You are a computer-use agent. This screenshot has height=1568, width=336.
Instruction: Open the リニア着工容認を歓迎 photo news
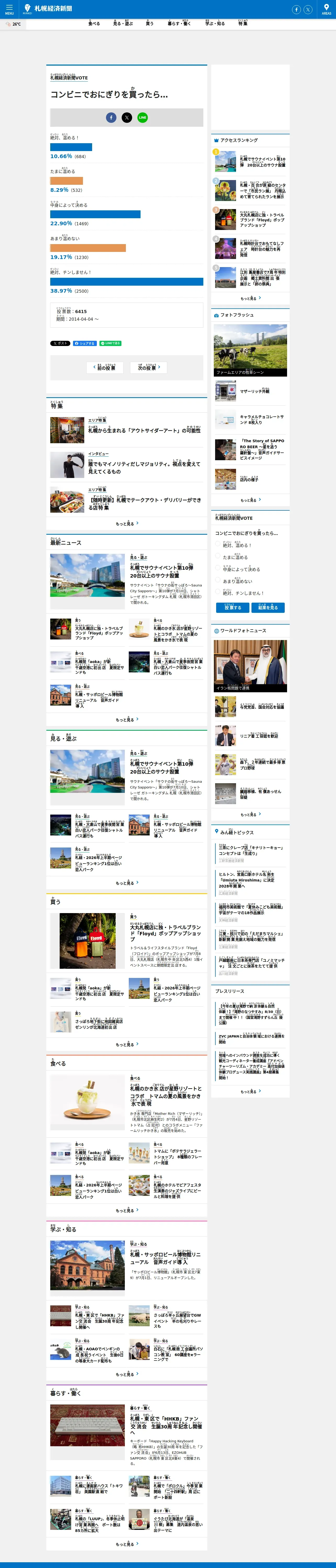259,735
